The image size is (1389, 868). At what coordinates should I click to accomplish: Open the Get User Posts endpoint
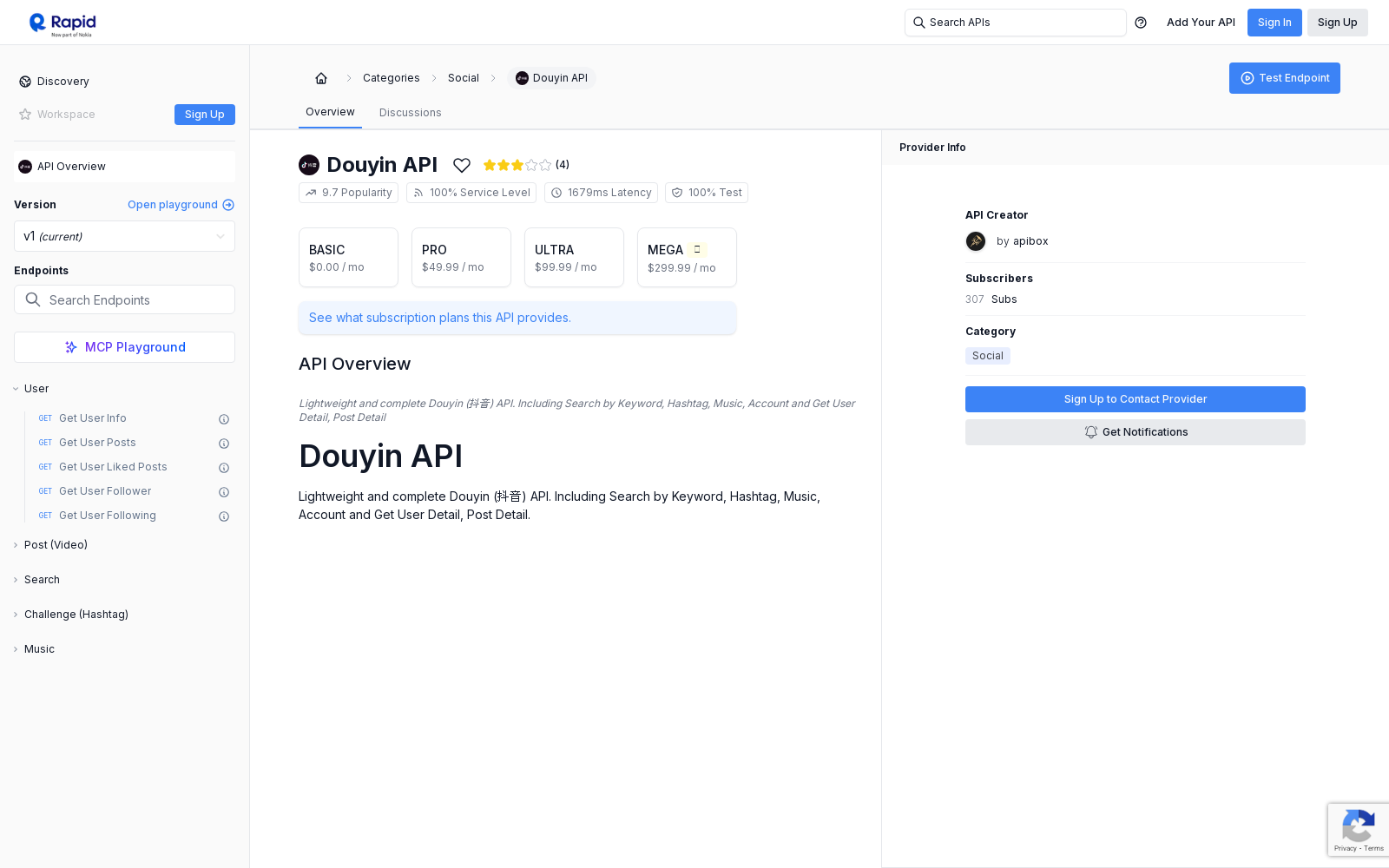[97, 443]
